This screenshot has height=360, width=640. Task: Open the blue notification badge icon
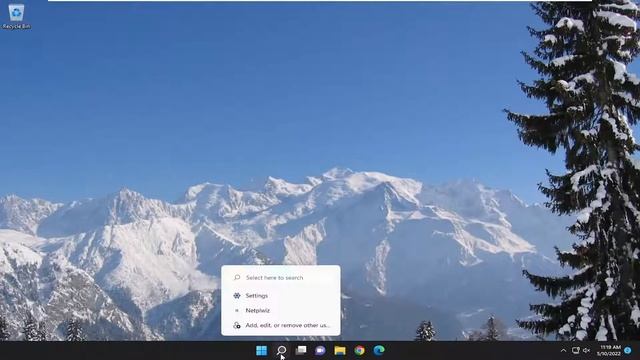point(628,350)
